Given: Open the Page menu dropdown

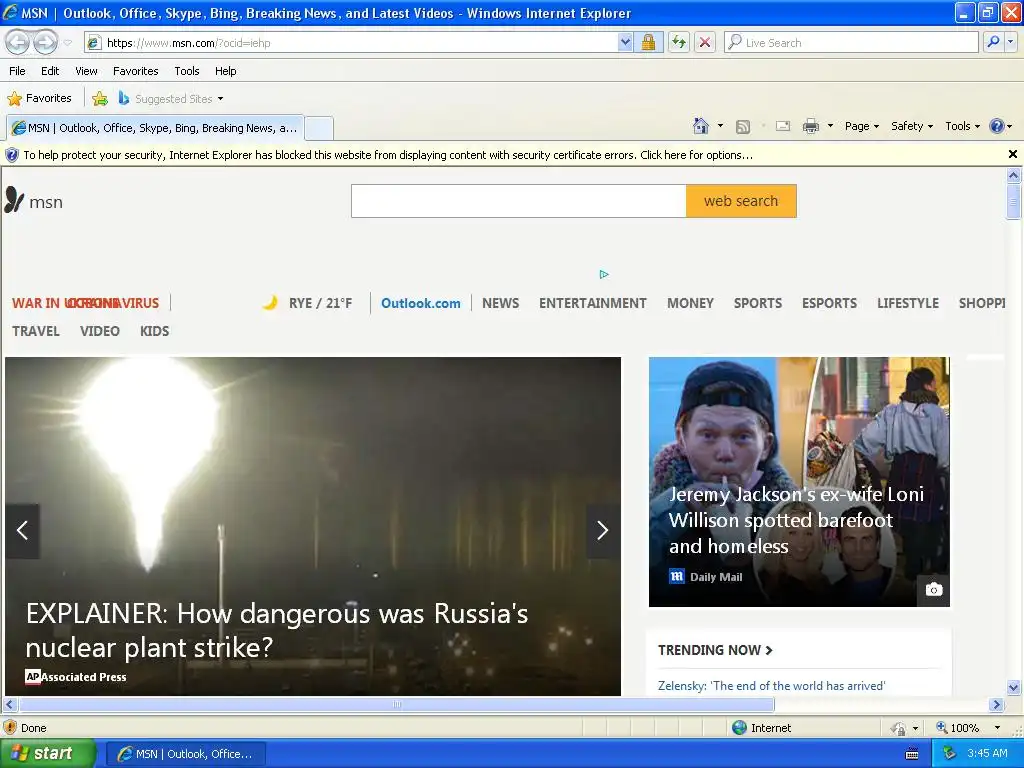Looking at the screenshot, I should (861, 126).
